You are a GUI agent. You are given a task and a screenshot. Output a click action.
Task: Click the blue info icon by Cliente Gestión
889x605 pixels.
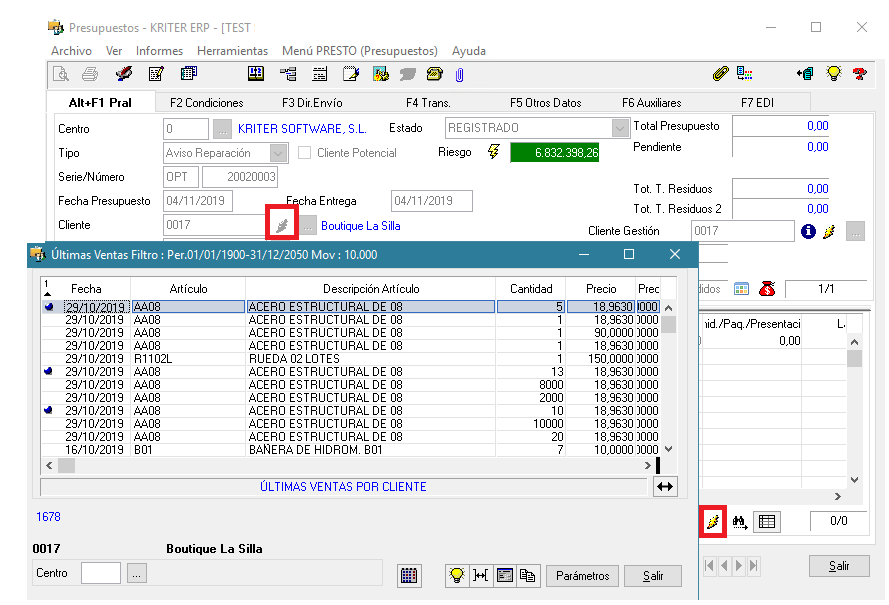pyautogui.click(x=808, y=231)
